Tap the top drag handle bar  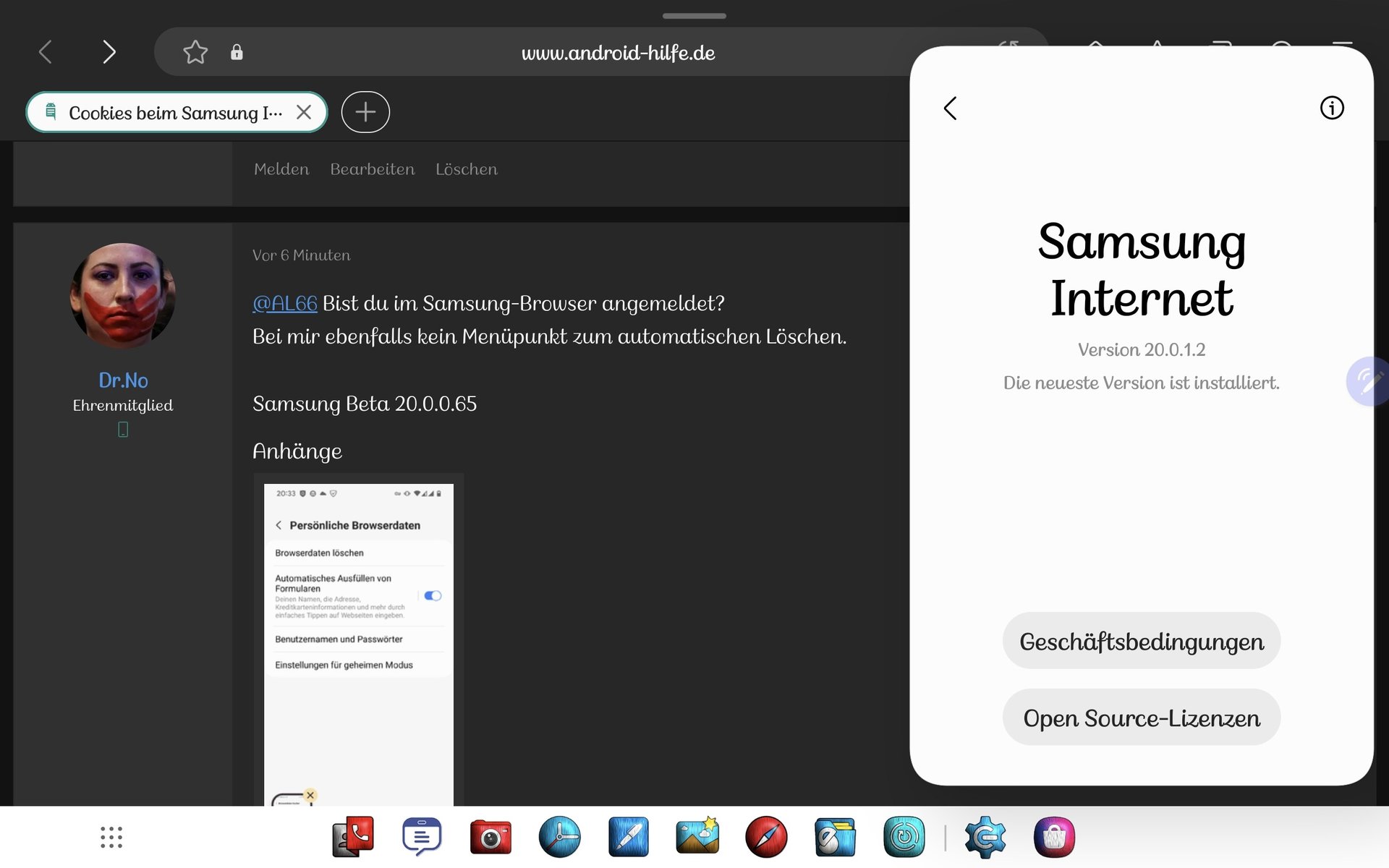(694, 16)
